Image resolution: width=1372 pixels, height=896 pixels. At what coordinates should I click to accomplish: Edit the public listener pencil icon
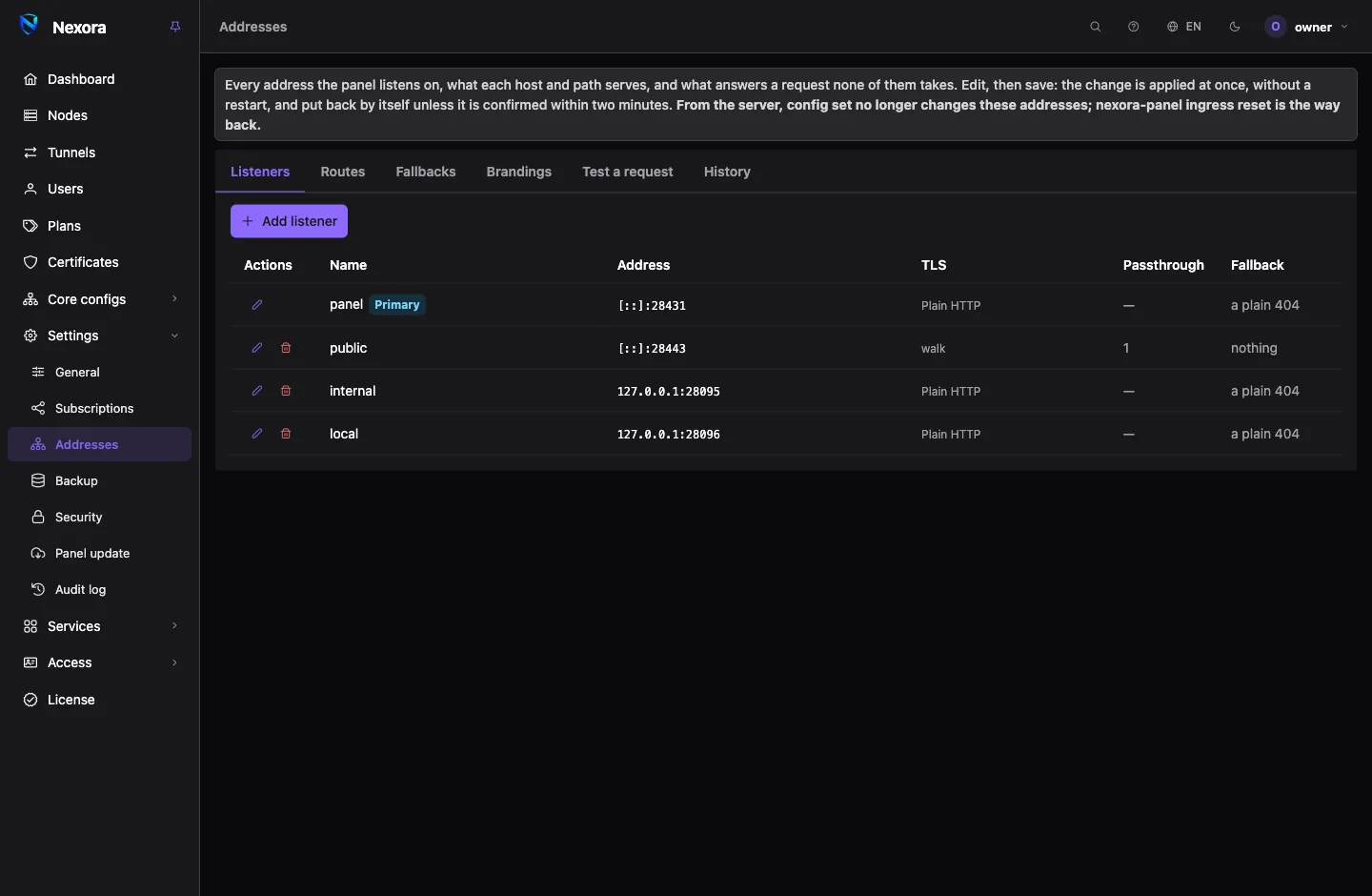pos(257,348)
